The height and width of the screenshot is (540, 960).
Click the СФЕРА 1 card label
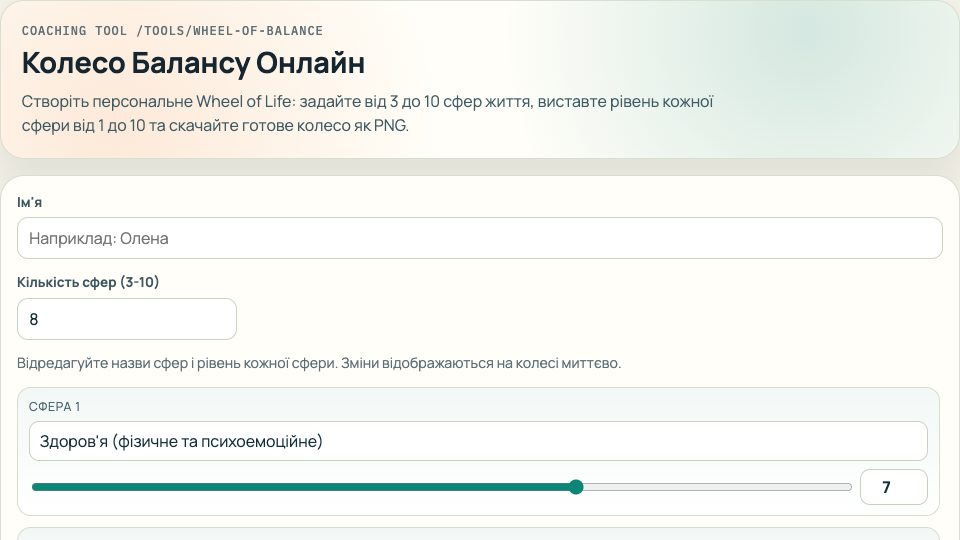click(55, 406)
